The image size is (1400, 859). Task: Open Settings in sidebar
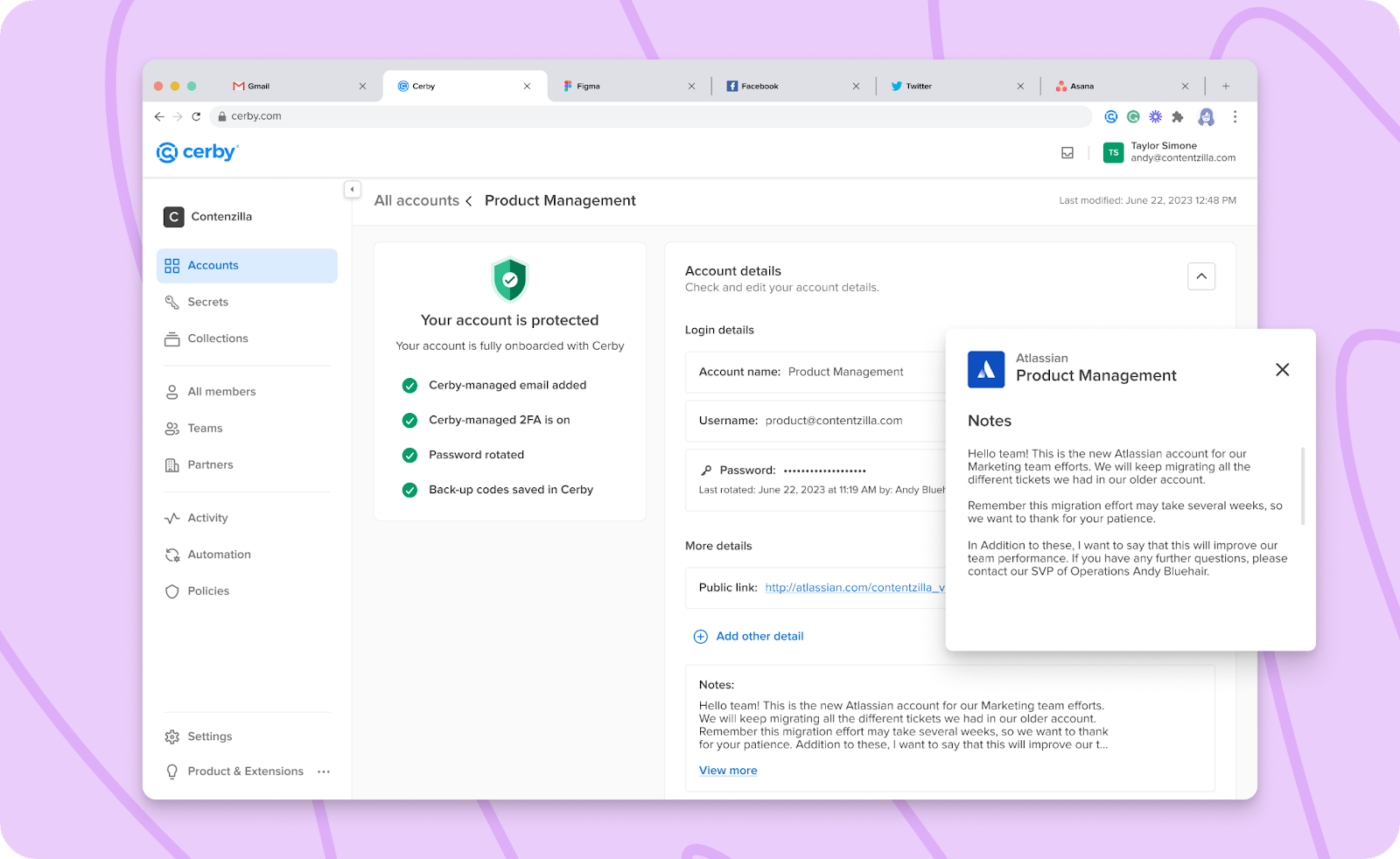tap(199, 737)
